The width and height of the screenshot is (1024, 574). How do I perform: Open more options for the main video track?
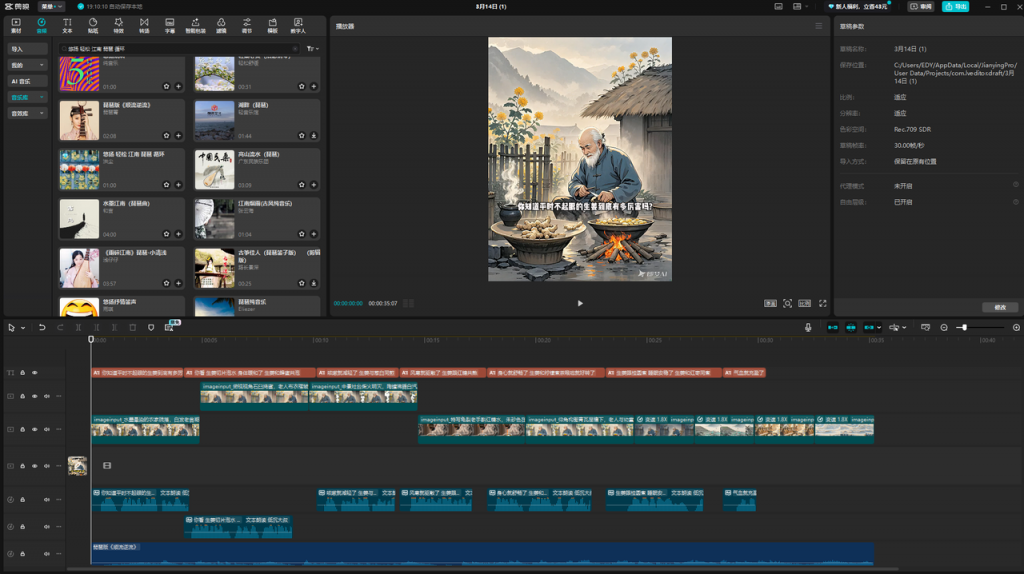tap(59, 466)
